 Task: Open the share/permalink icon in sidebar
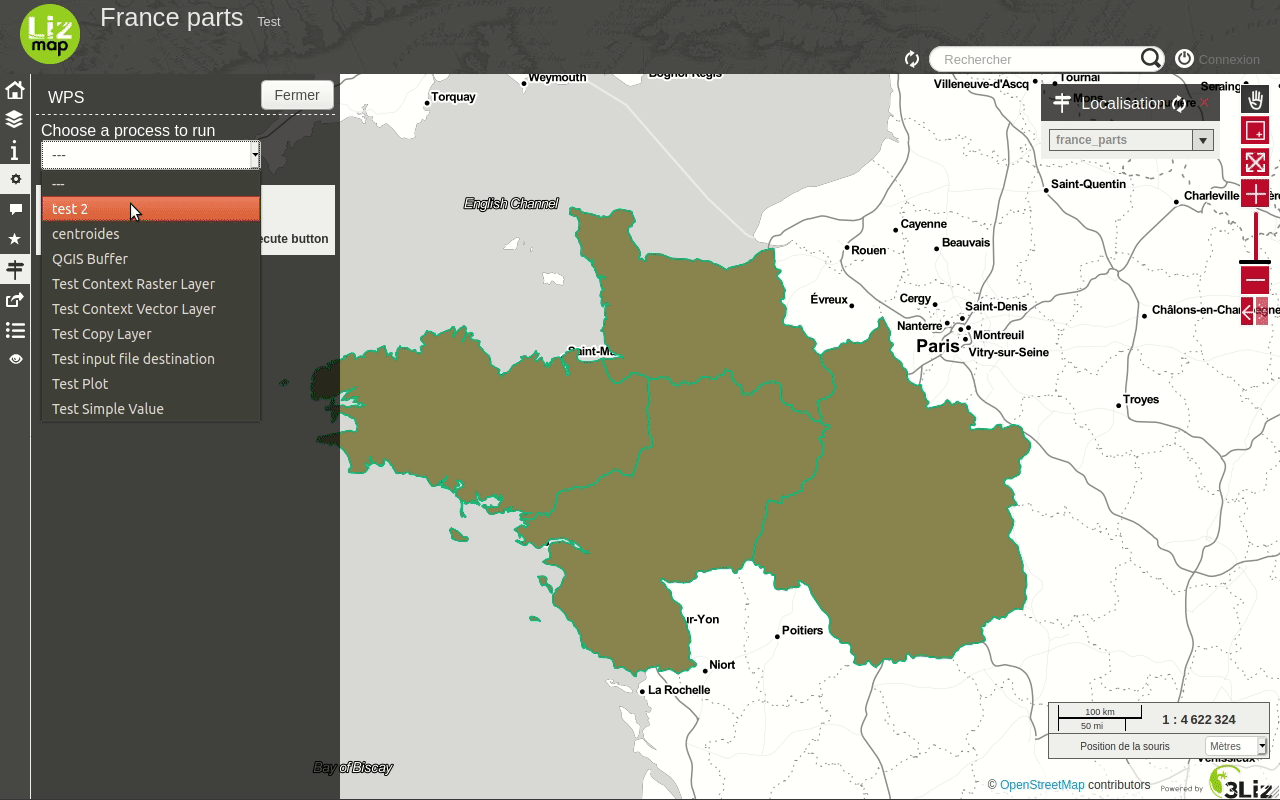(x=14, y=299)
